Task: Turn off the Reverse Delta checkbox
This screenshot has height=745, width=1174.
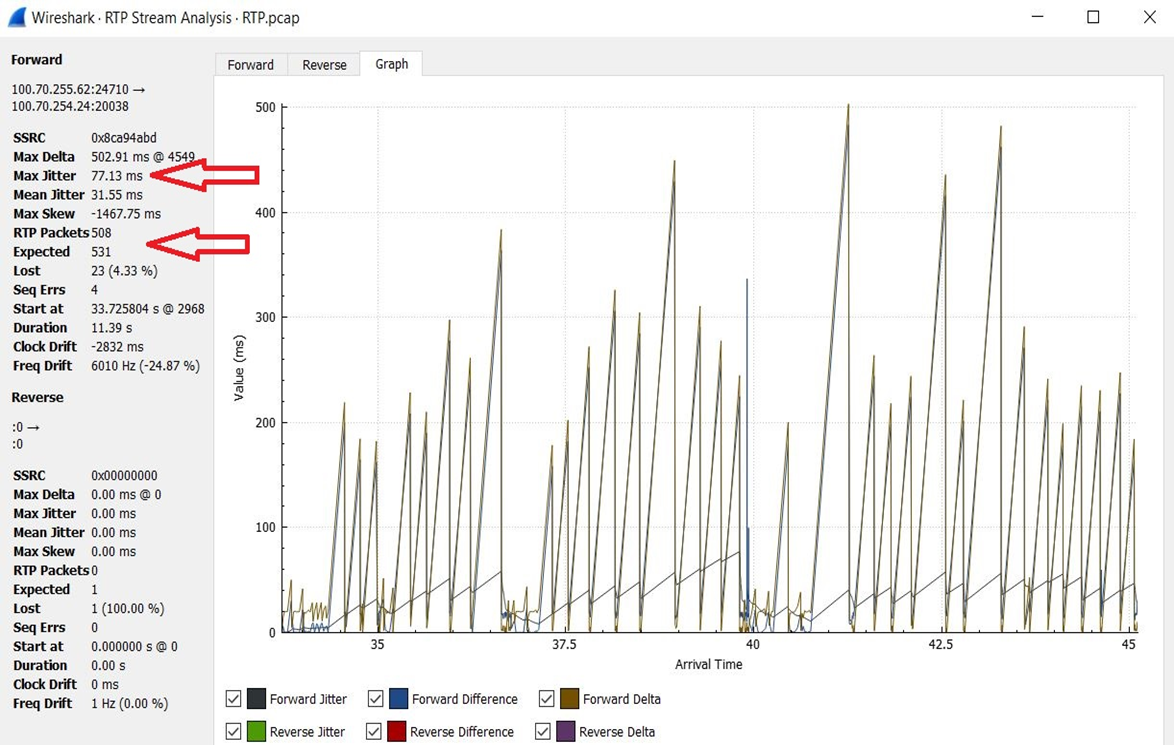Action: [543, 732]
